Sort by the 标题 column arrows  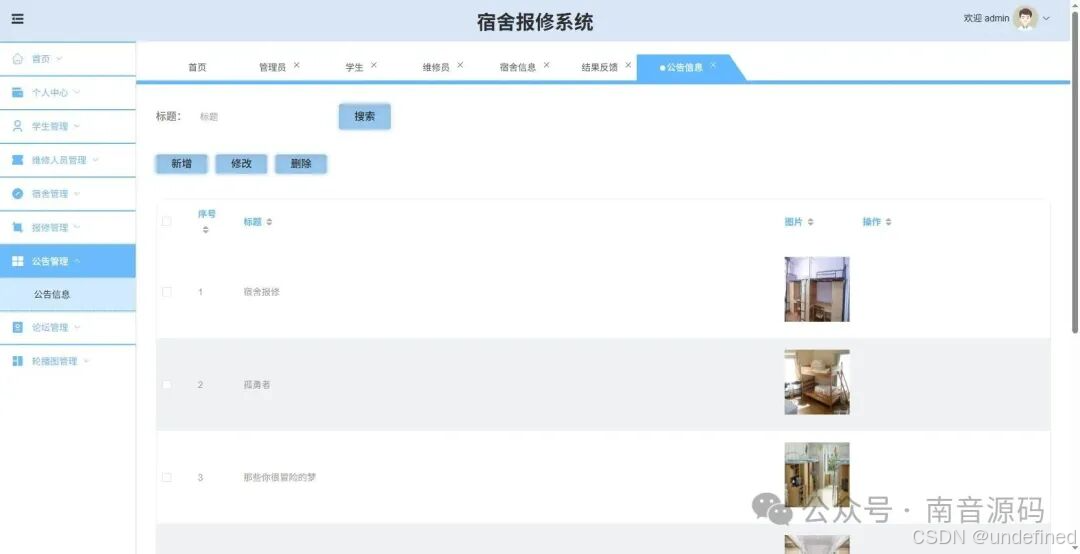(x=269, y=222)
